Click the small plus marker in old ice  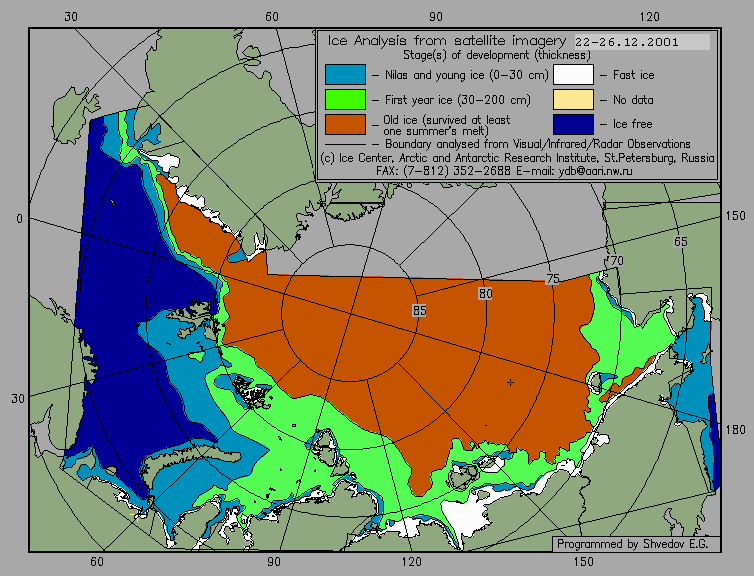[510, 382]
